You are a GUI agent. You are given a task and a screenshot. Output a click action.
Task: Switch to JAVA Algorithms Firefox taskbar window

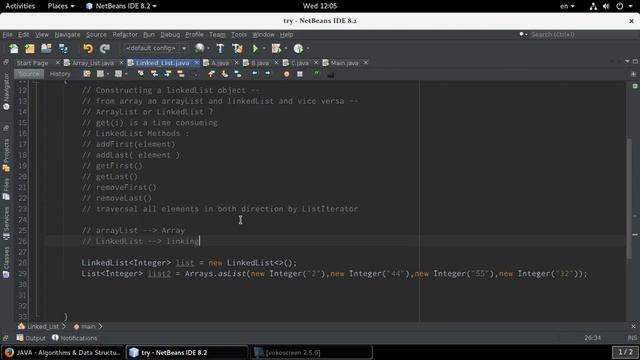(x=62, y=352)
